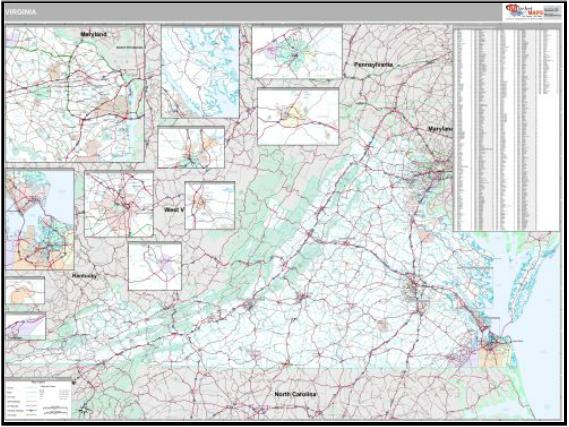Select the Pennsylvania state label
The height and width of the screenshot is (427, 569).
click(x=373, y=65)
